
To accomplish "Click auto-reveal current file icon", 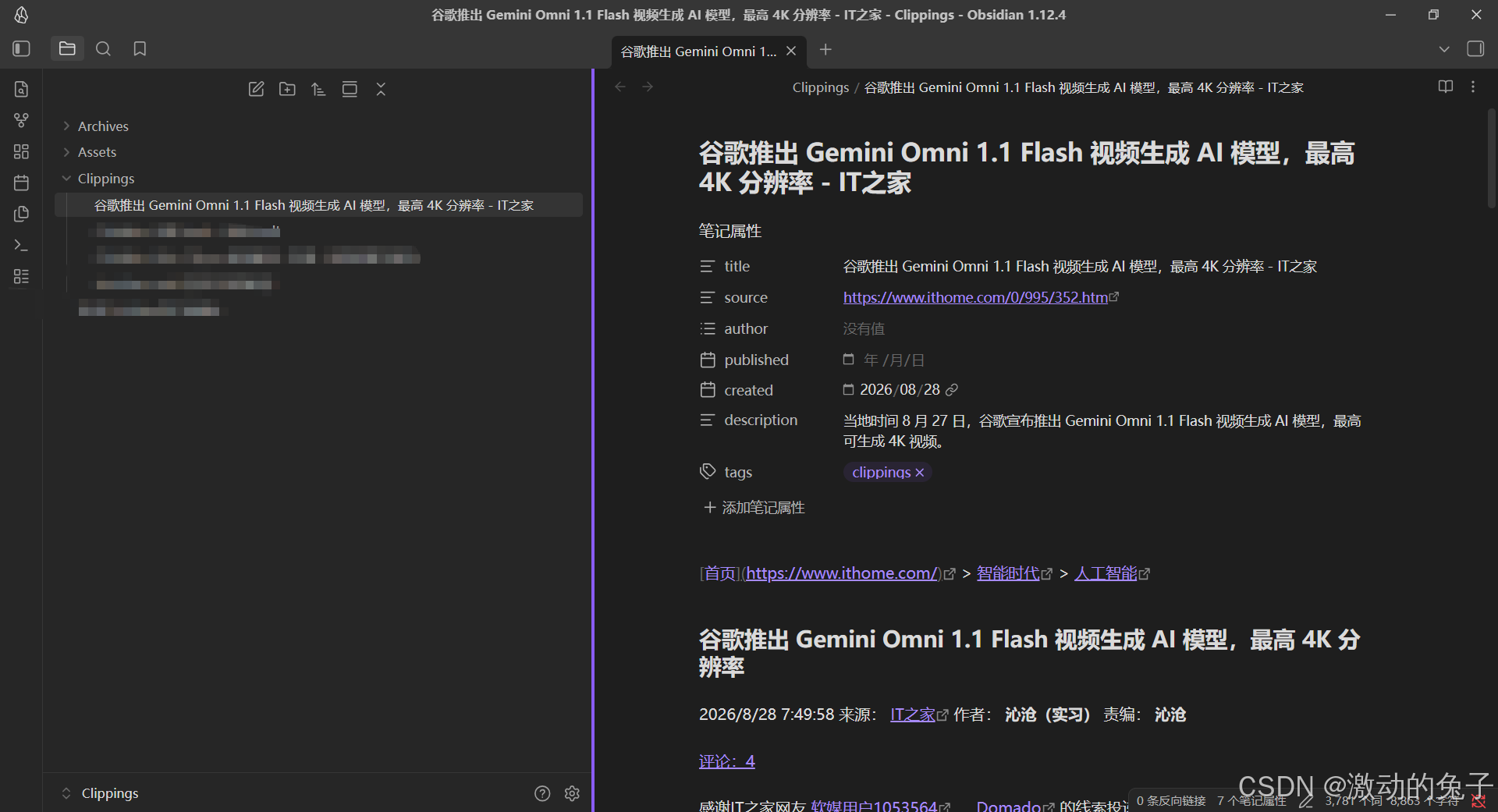I will (x=350, y=89).
